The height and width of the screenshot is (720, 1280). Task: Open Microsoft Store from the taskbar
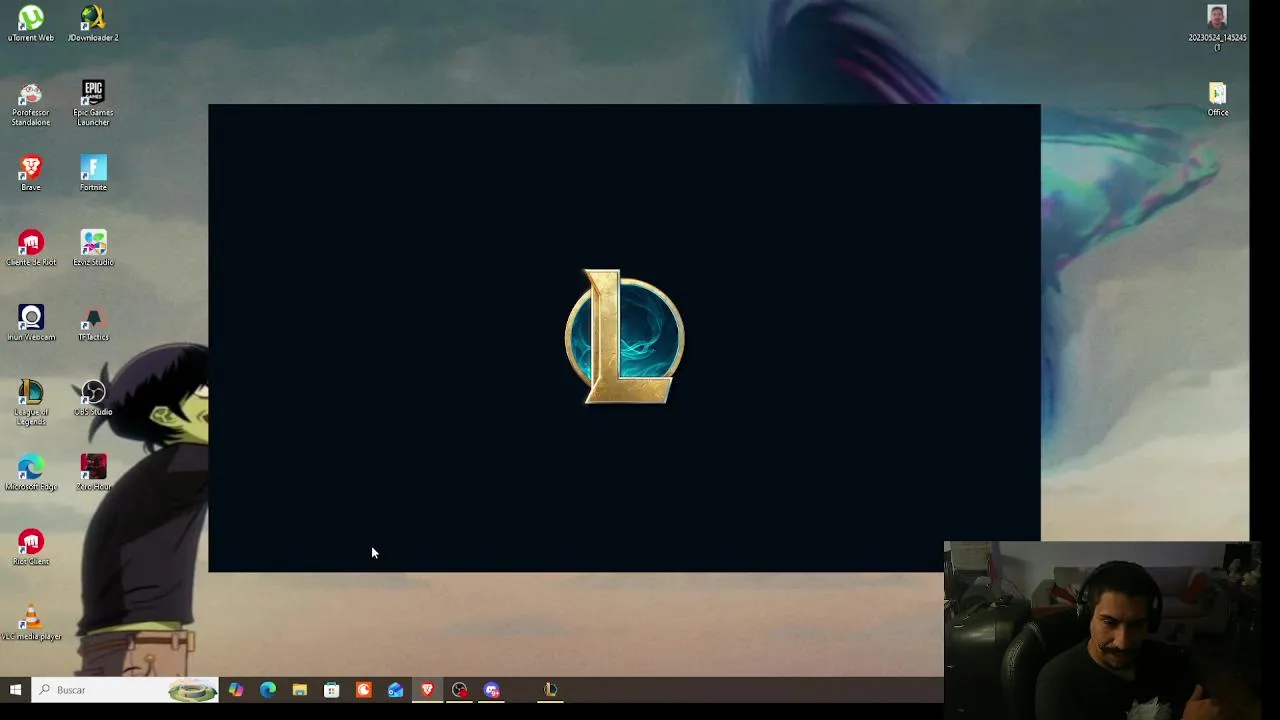(332, 690)
